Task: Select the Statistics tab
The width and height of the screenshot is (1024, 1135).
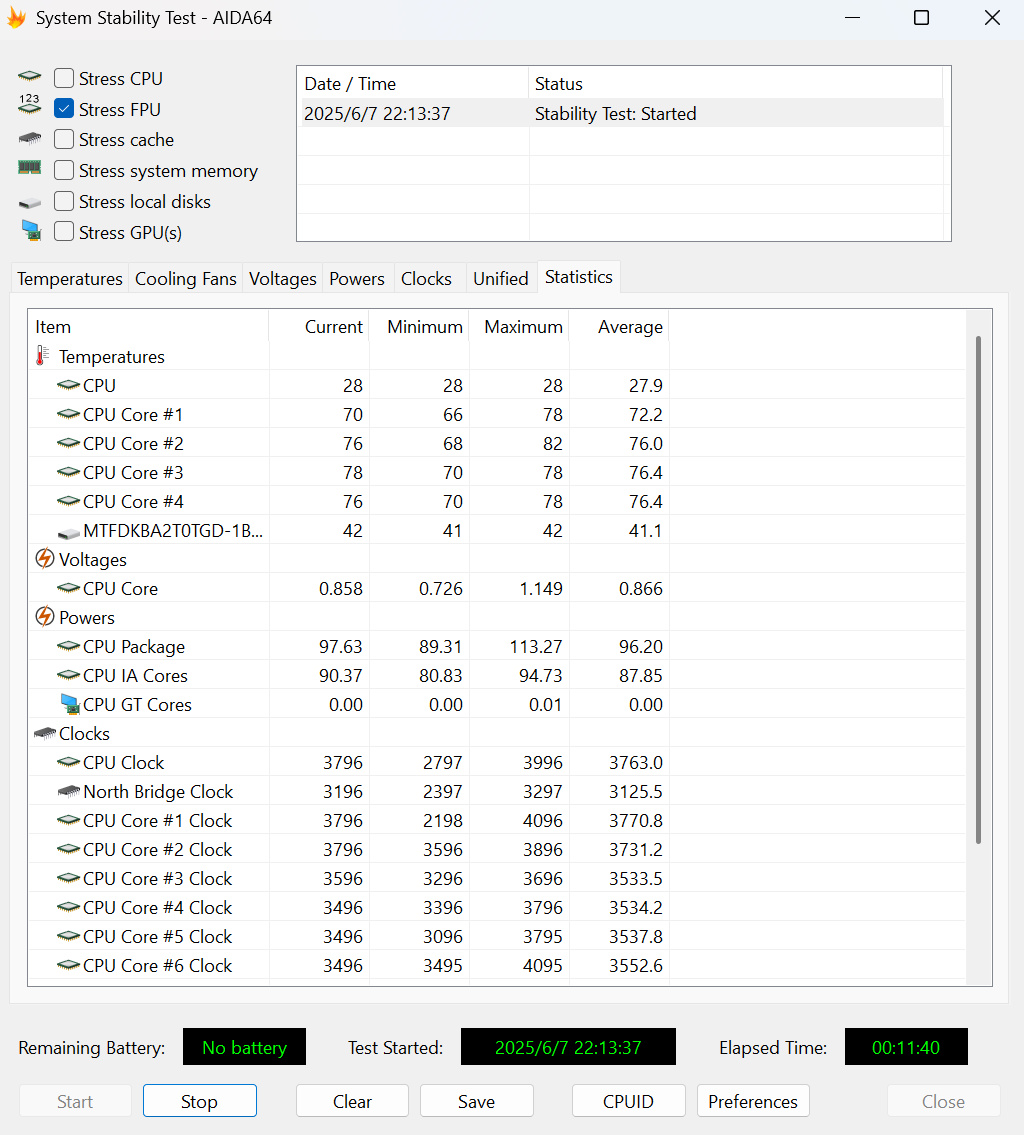Action: click(578, 277)
